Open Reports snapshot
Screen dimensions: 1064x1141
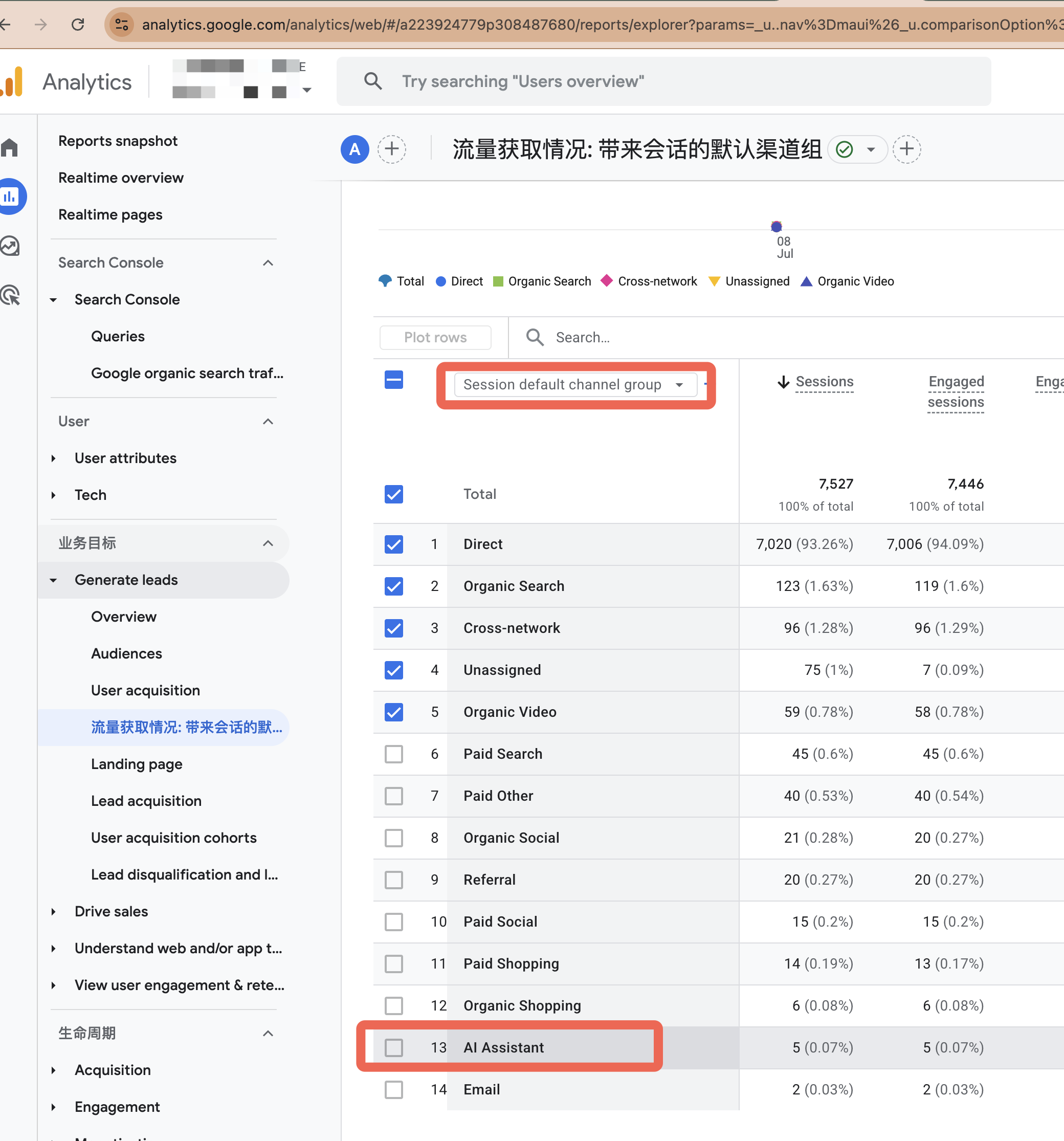click(x=118, y=141)
